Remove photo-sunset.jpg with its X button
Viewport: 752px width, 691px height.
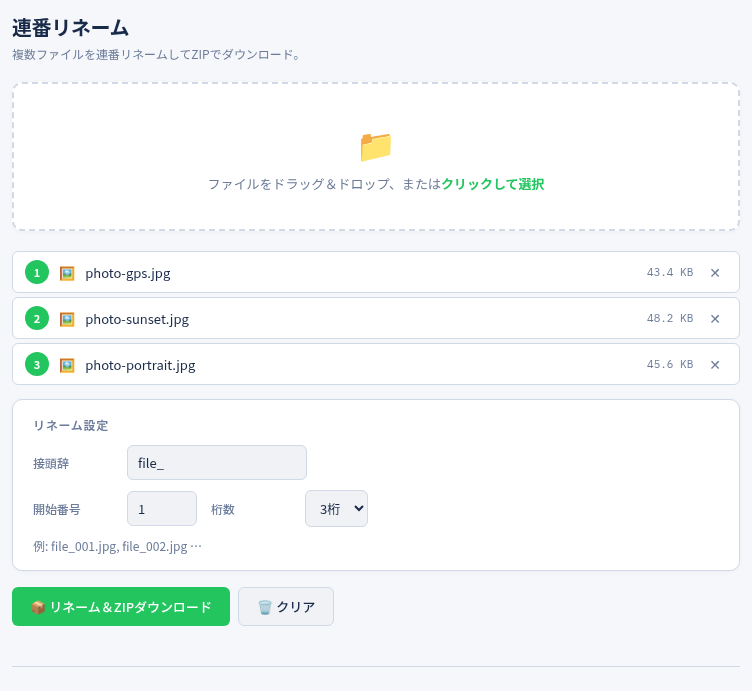[715, 319]
